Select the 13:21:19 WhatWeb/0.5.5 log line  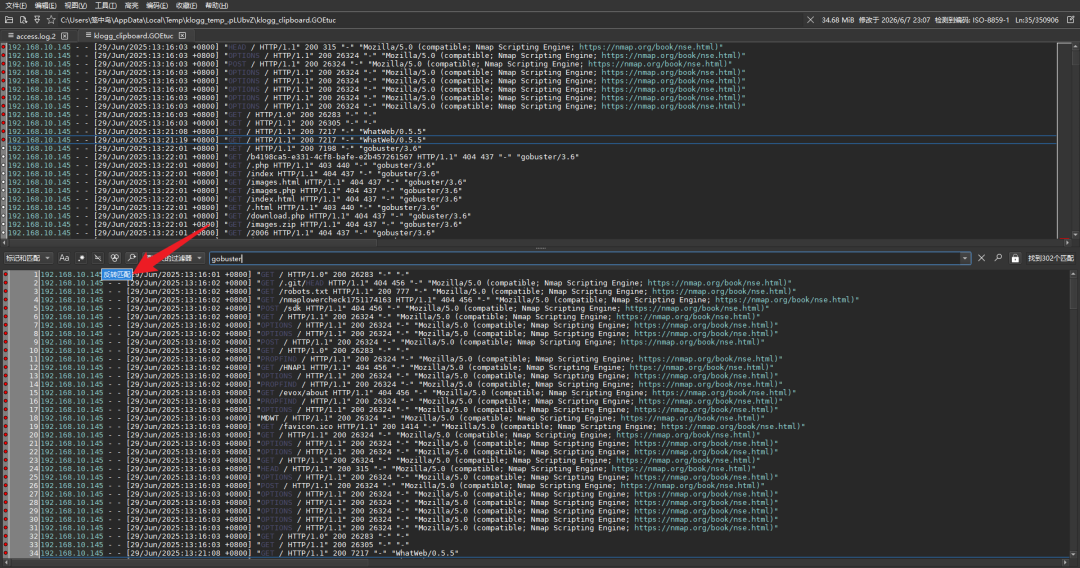coord(532,140)
